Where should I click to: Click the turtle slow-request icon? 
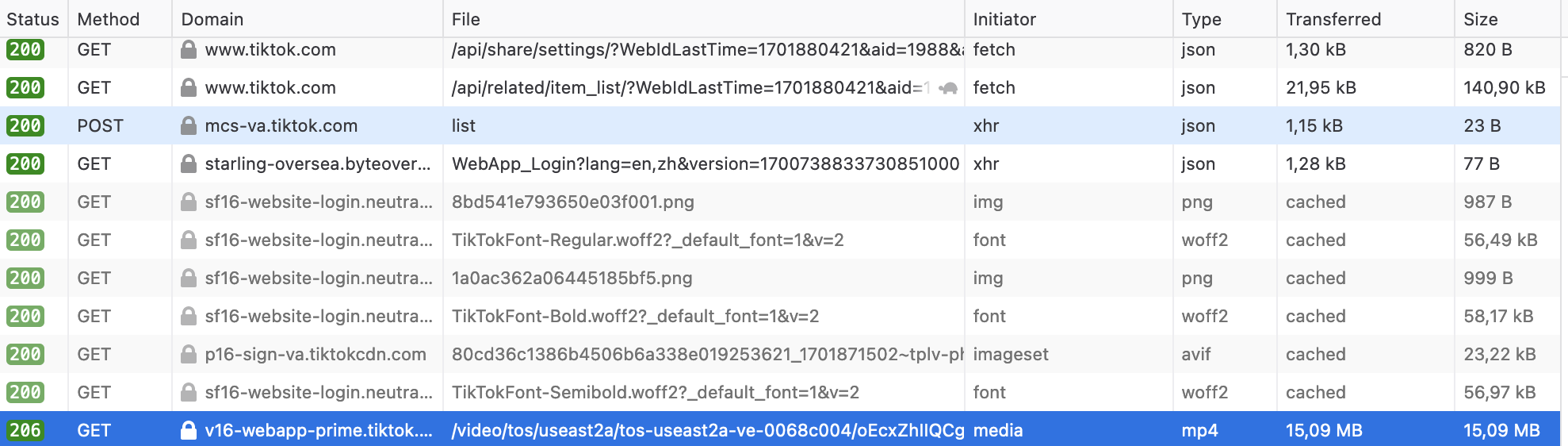(948, 88)
